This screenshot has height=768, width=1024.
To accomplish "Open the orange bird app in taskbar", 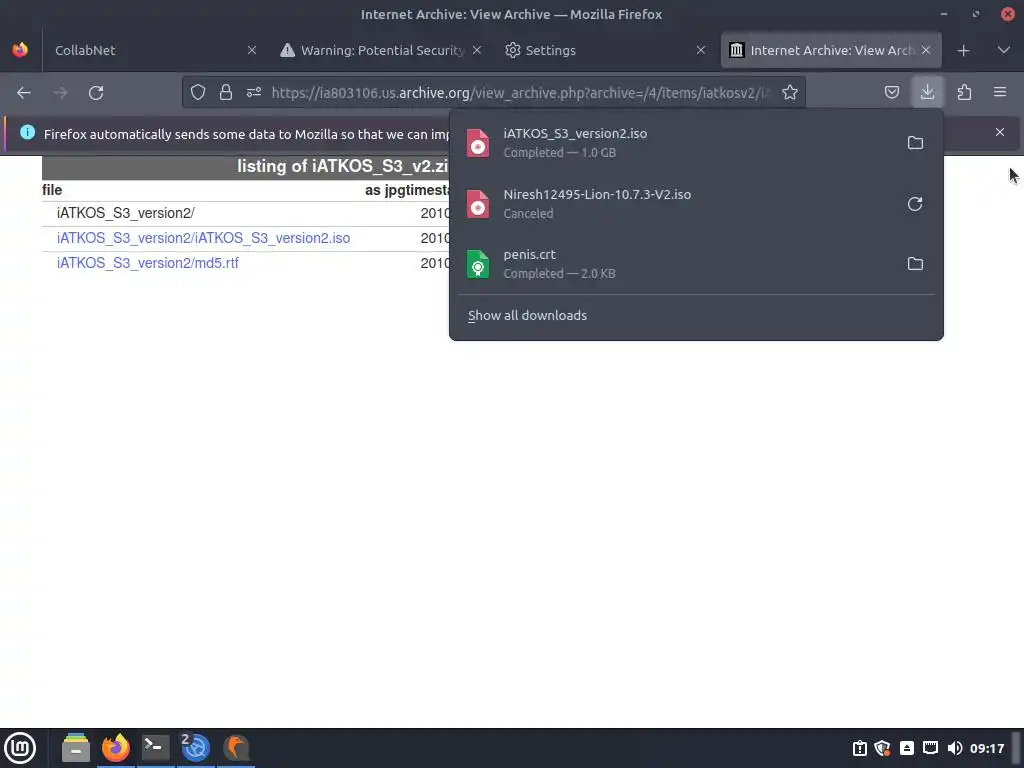I will click(236, 748).
